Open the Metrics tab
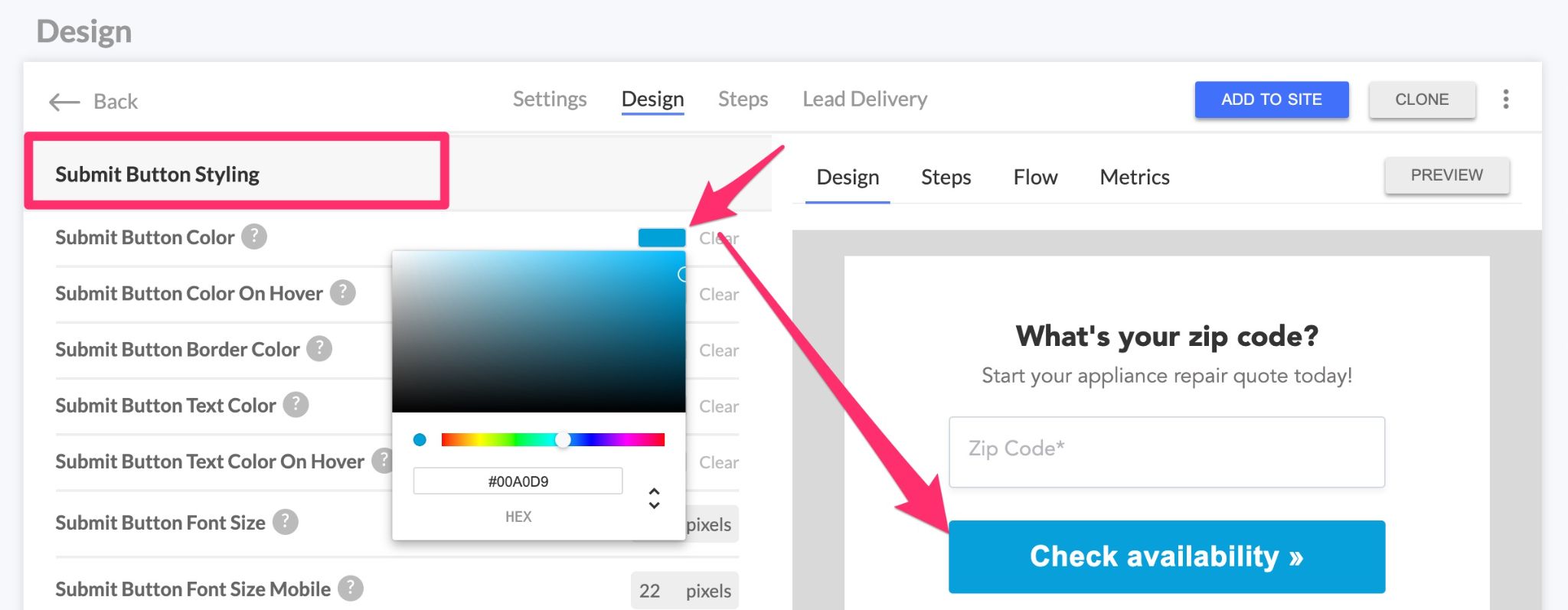Image resolution: width=1568 pixels, height=610 pixels. point(1134,178)
